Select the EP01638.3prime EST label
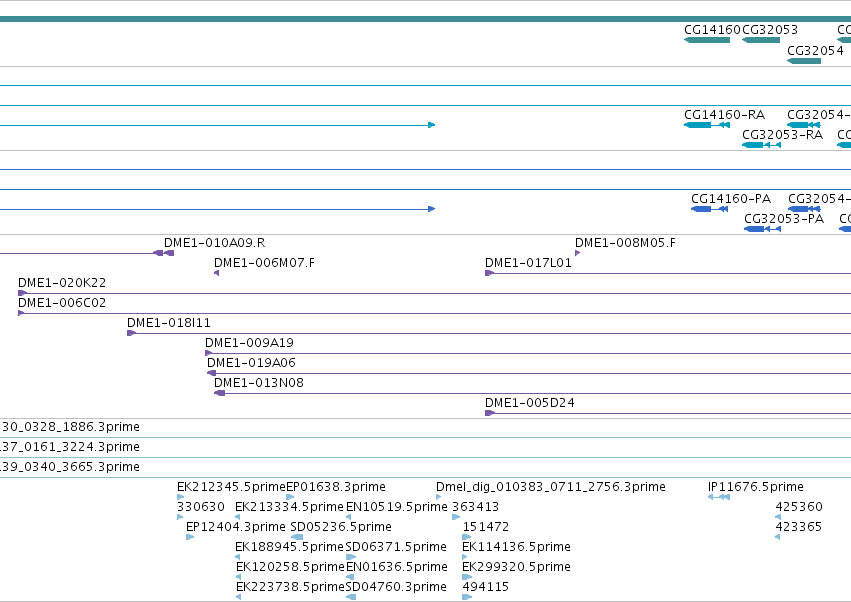The height and width of the screenshot is (602, 851). (336, 487)
